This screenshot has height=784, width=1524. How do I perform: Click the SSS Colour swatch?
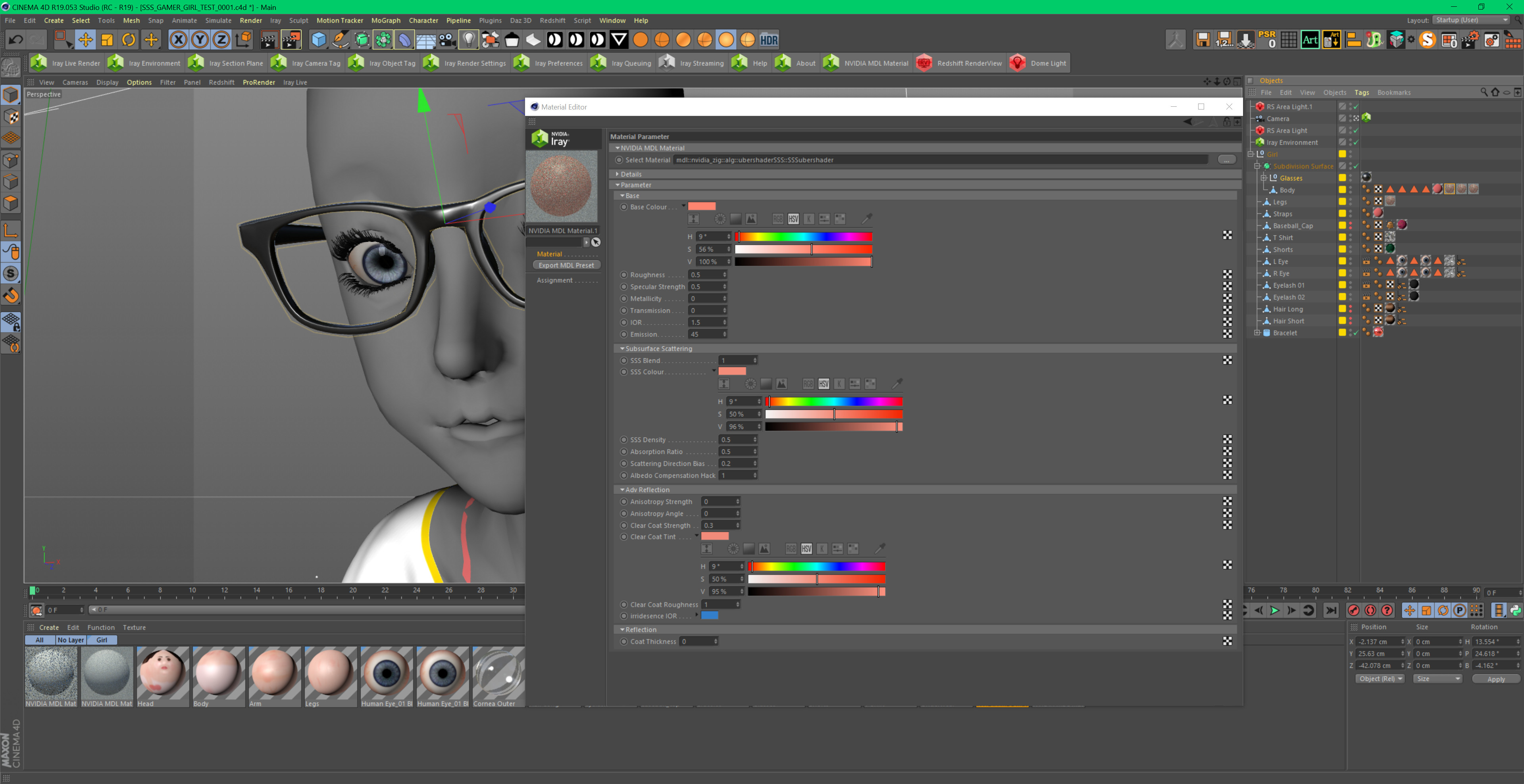(x=732, y=371)
